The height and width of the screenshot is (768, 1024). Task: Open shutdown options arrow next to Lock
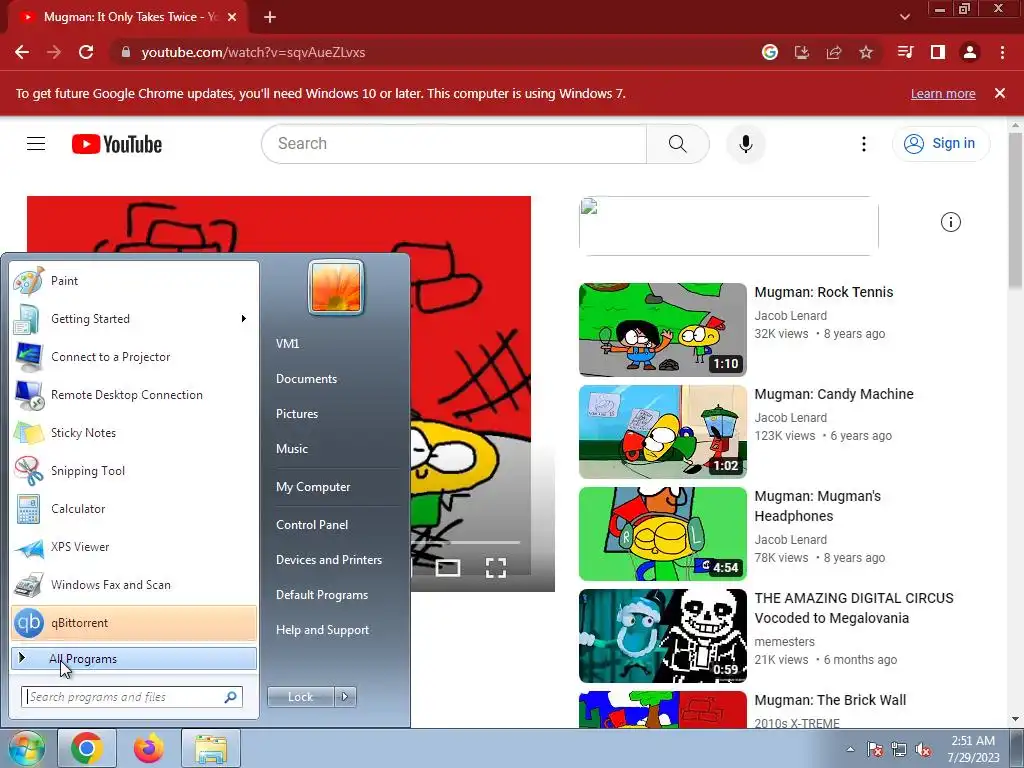[345, 697]
